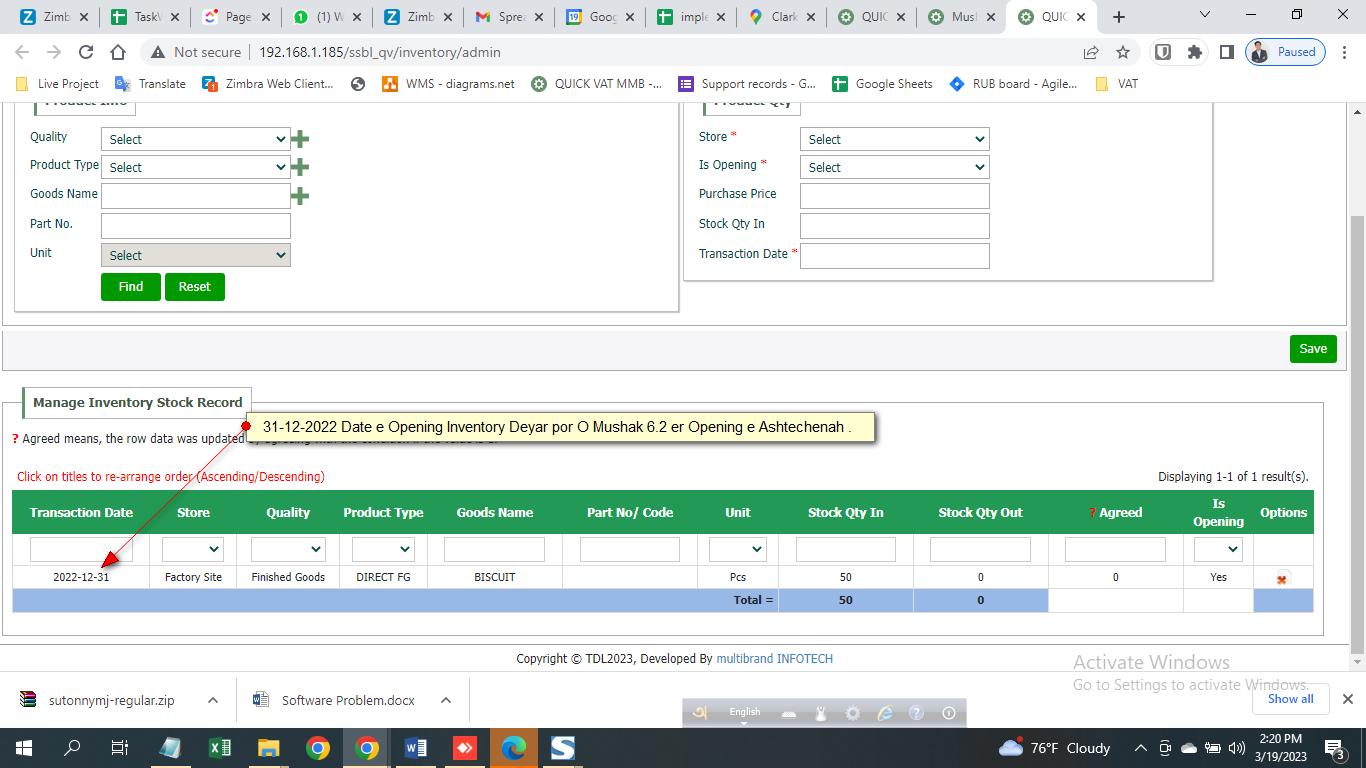Sort the table by Goods Name header
The image size is (1366, 768).
pyautogui.click(x=495, y=513)
